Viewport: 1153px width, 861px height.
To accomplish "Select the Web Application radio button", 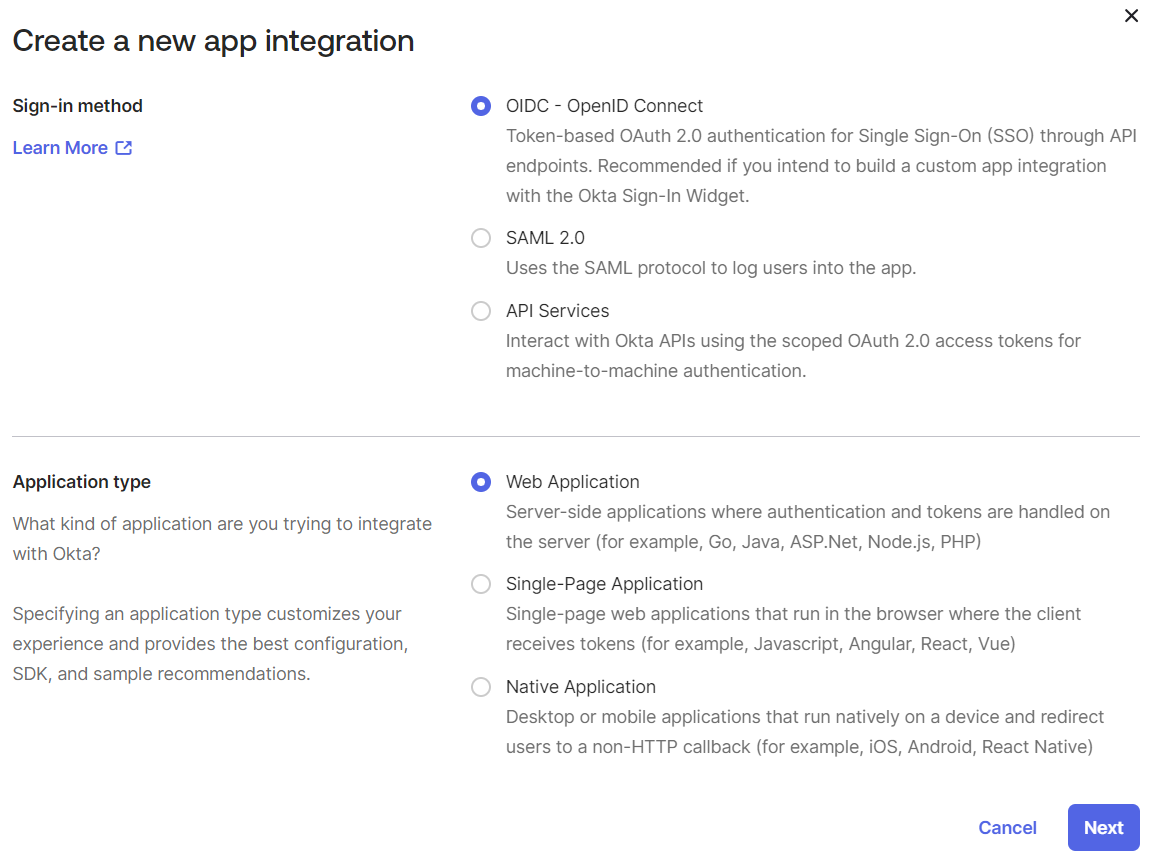I will coord(481,482).
